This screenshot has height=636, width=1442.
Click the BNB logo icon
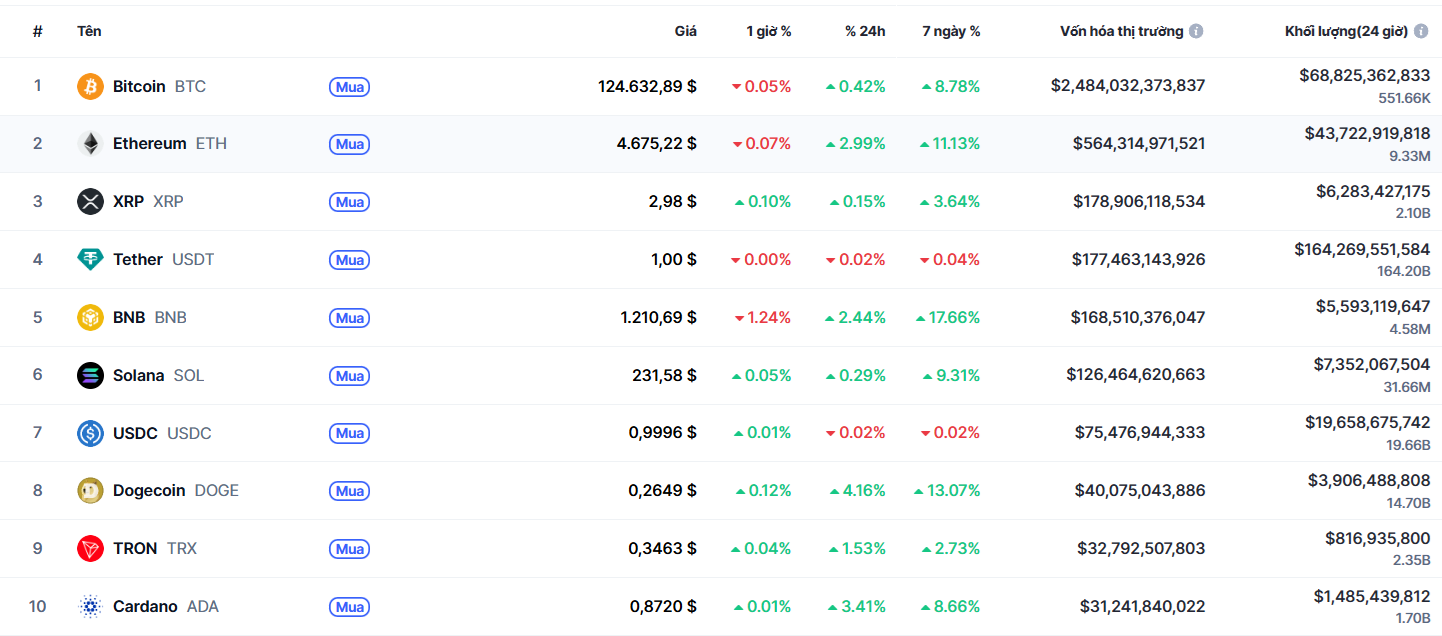(90, 318)
